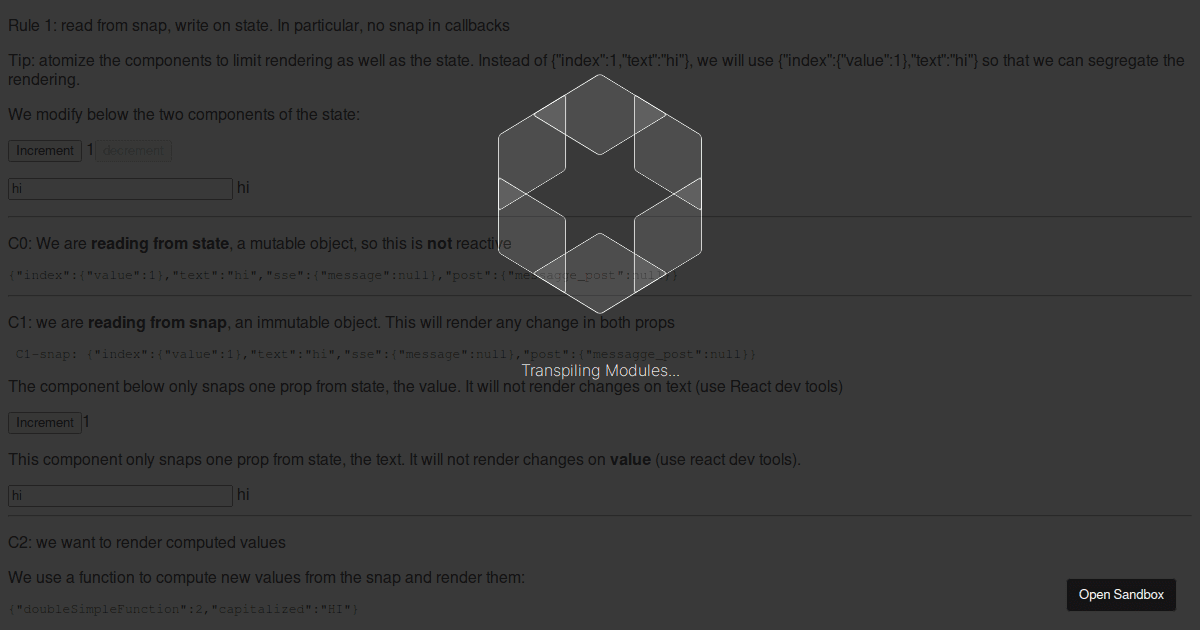Image resolution: width=1200 pixels, height=630 pixels.
Task: Click the counter value beside top Increment
Action: [90, 150]
